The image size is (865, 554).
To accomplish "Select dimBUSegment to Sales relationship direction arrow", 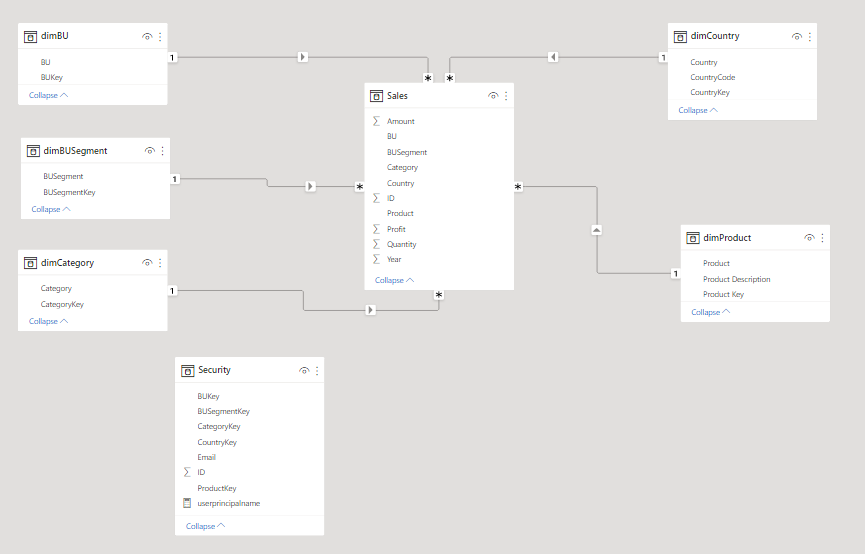I will [310, 187].
